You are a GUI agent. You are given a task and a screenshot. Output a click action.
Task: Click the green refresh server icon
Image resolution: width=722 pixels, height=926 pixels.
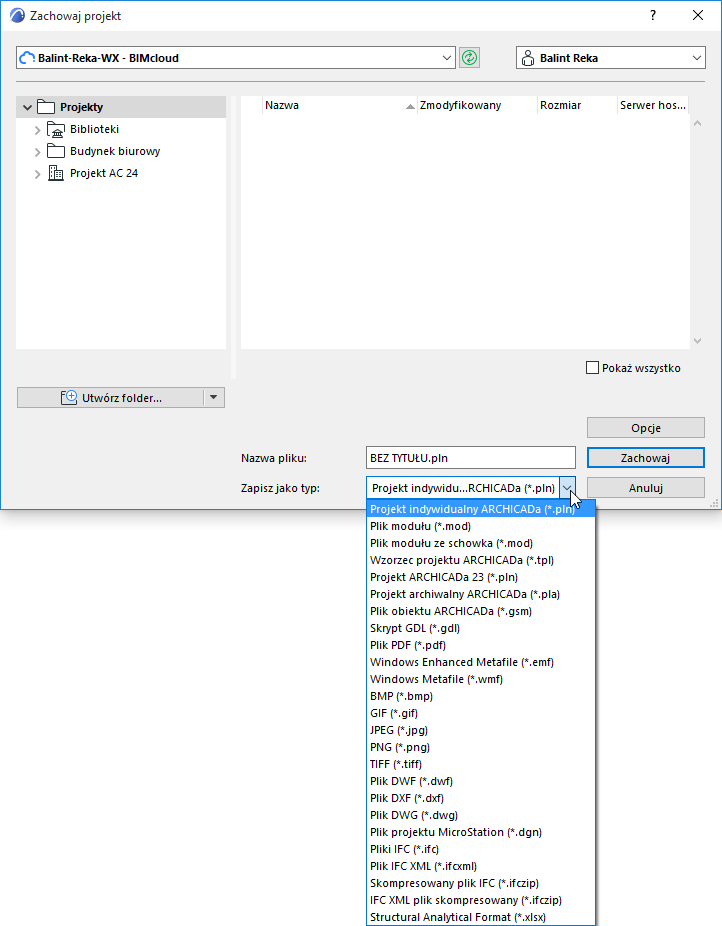469,57
